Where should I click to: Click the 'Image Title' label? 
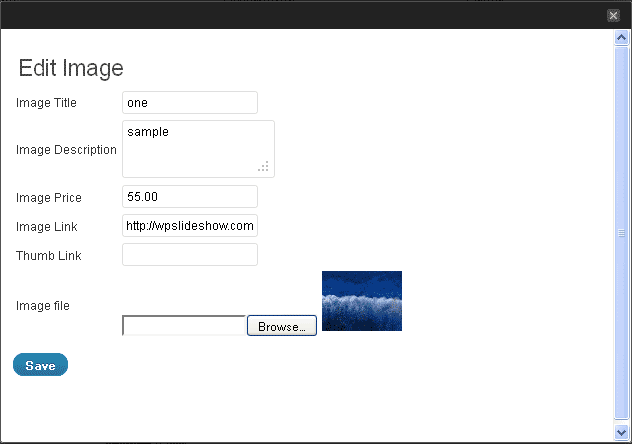pyautogui.click(x=46, y=103)
